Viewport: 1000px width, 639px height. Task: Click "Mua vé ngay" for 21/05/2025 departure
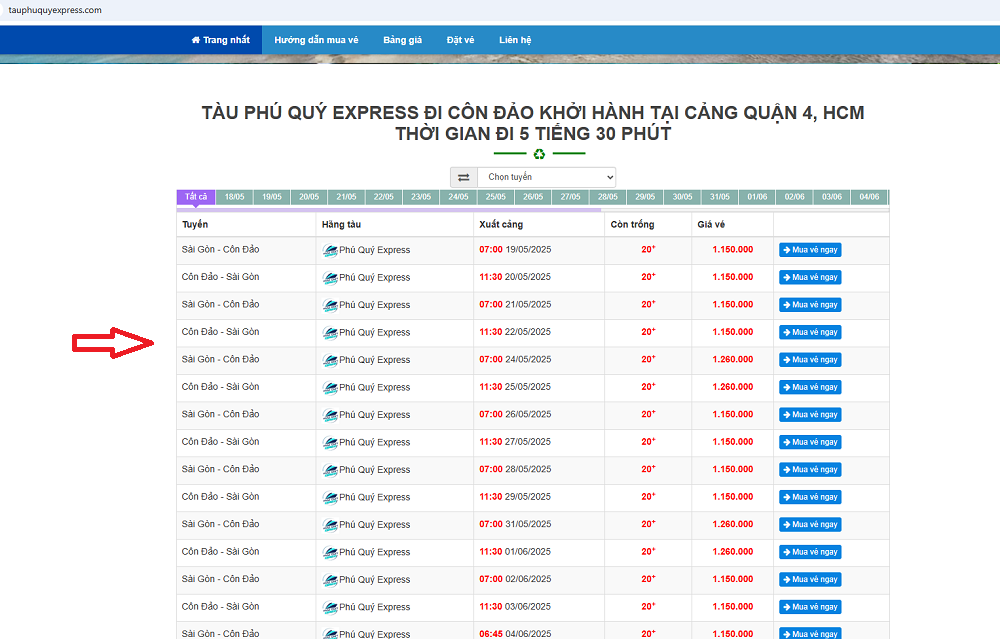810,305
